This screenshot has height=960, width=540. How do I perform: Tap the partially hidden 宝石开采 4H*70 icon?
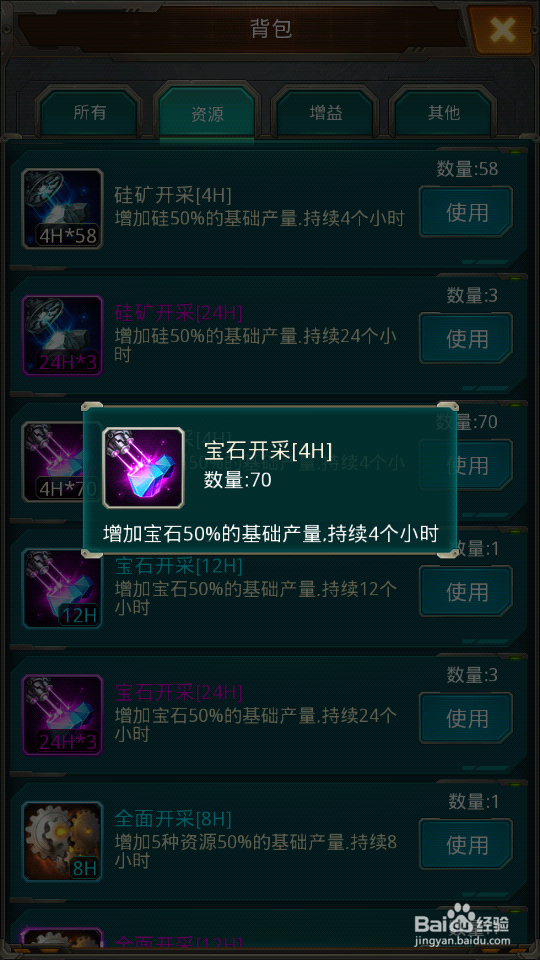tap(53, 462)
